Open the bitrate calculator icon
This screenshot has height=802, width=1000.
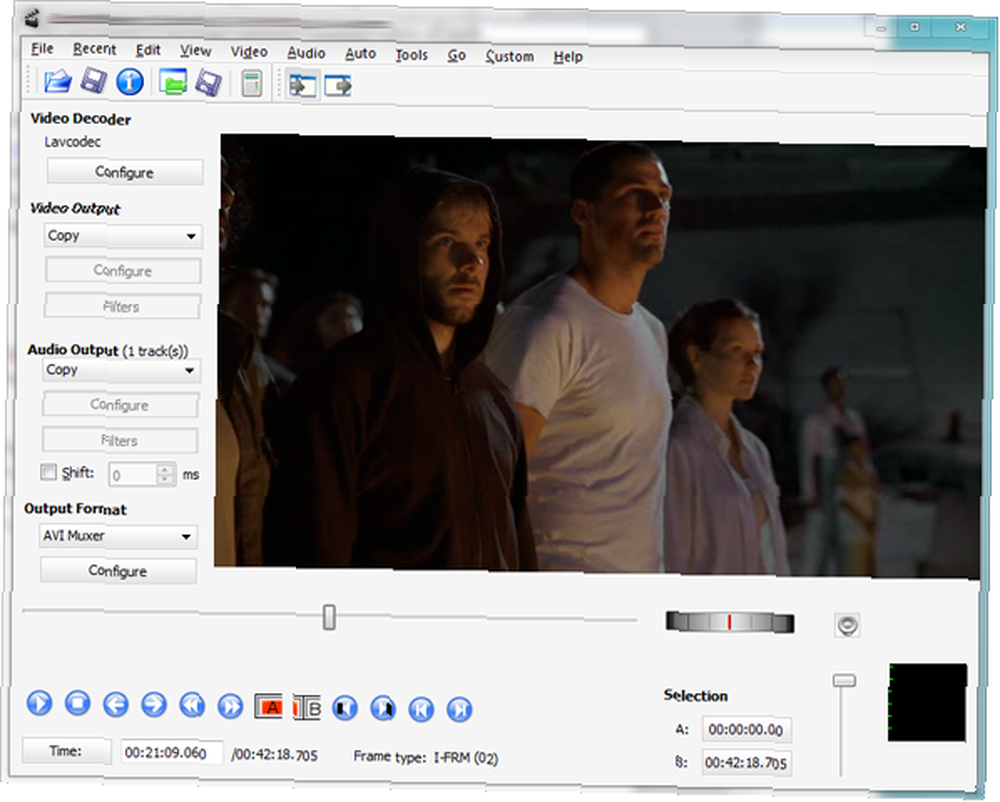pyautogui.click(x=252, y=84)
